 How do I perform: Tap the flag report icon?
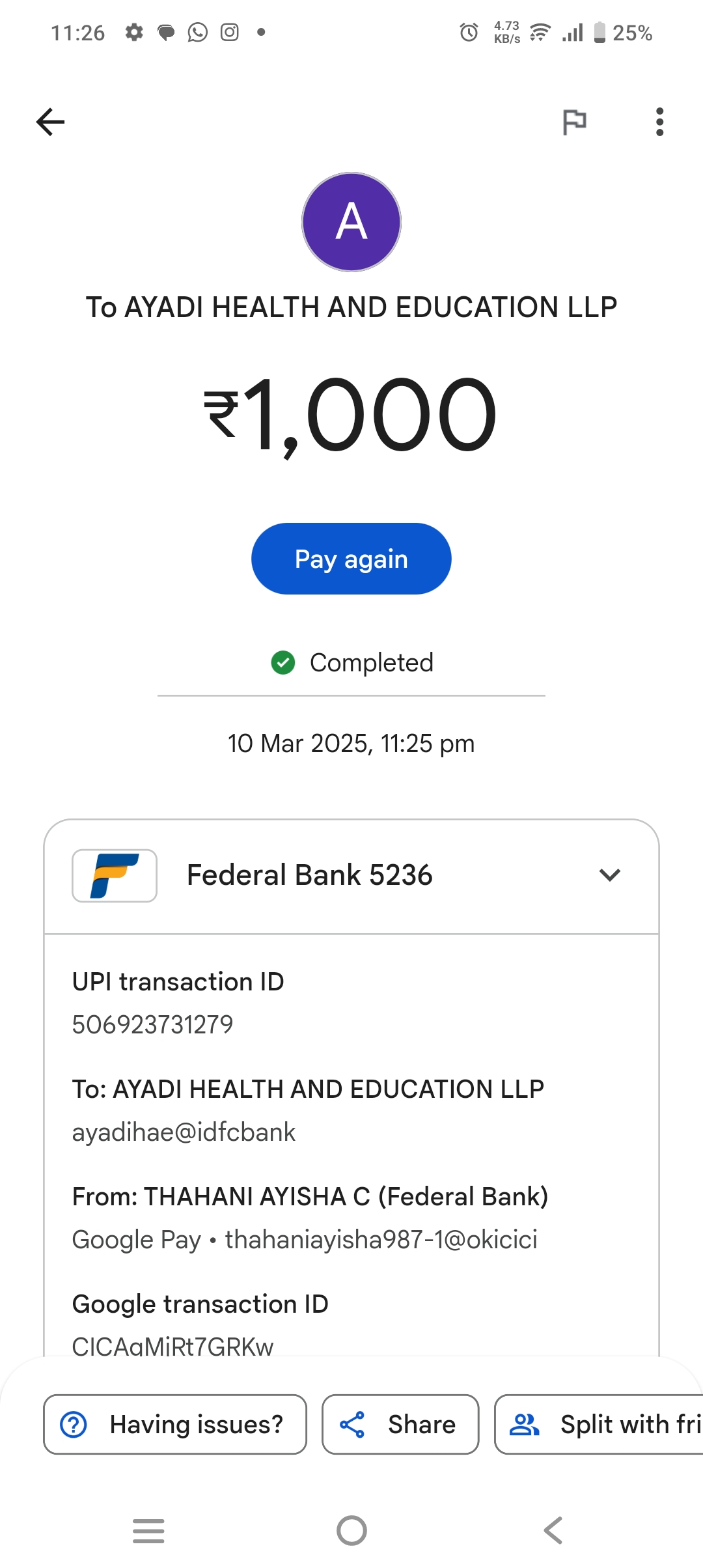tap(574, 122)
